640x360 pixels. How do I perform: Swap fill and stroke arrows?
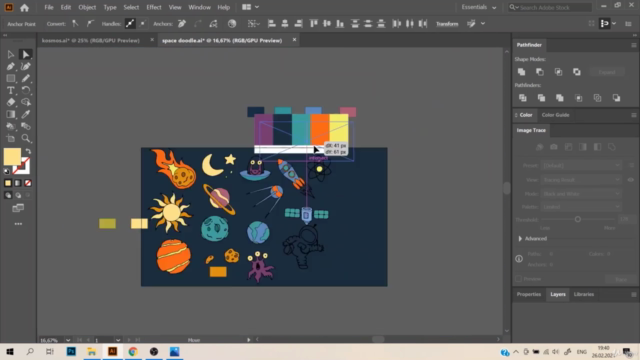pos(28,151)
